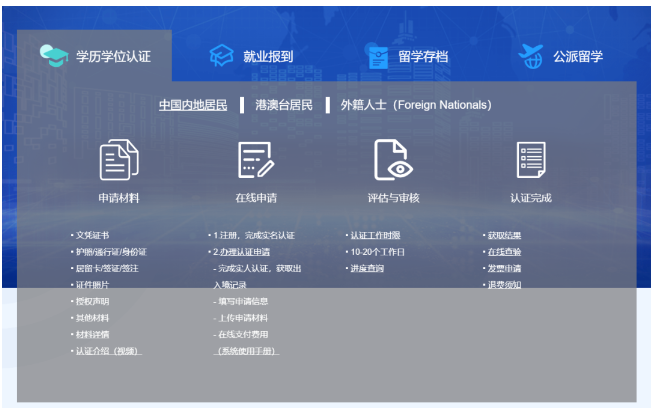Image resolution: width=654 pixels, height=412 pixels.
Task: Select the 中国内地居民 option
Action: click(193, 105)
